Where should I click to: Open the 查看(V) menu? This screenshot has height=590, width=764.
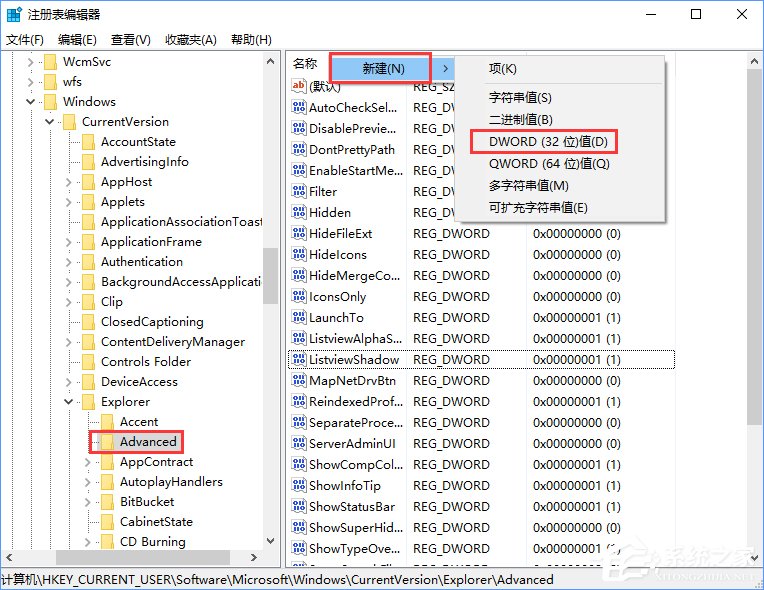(131, 39)
